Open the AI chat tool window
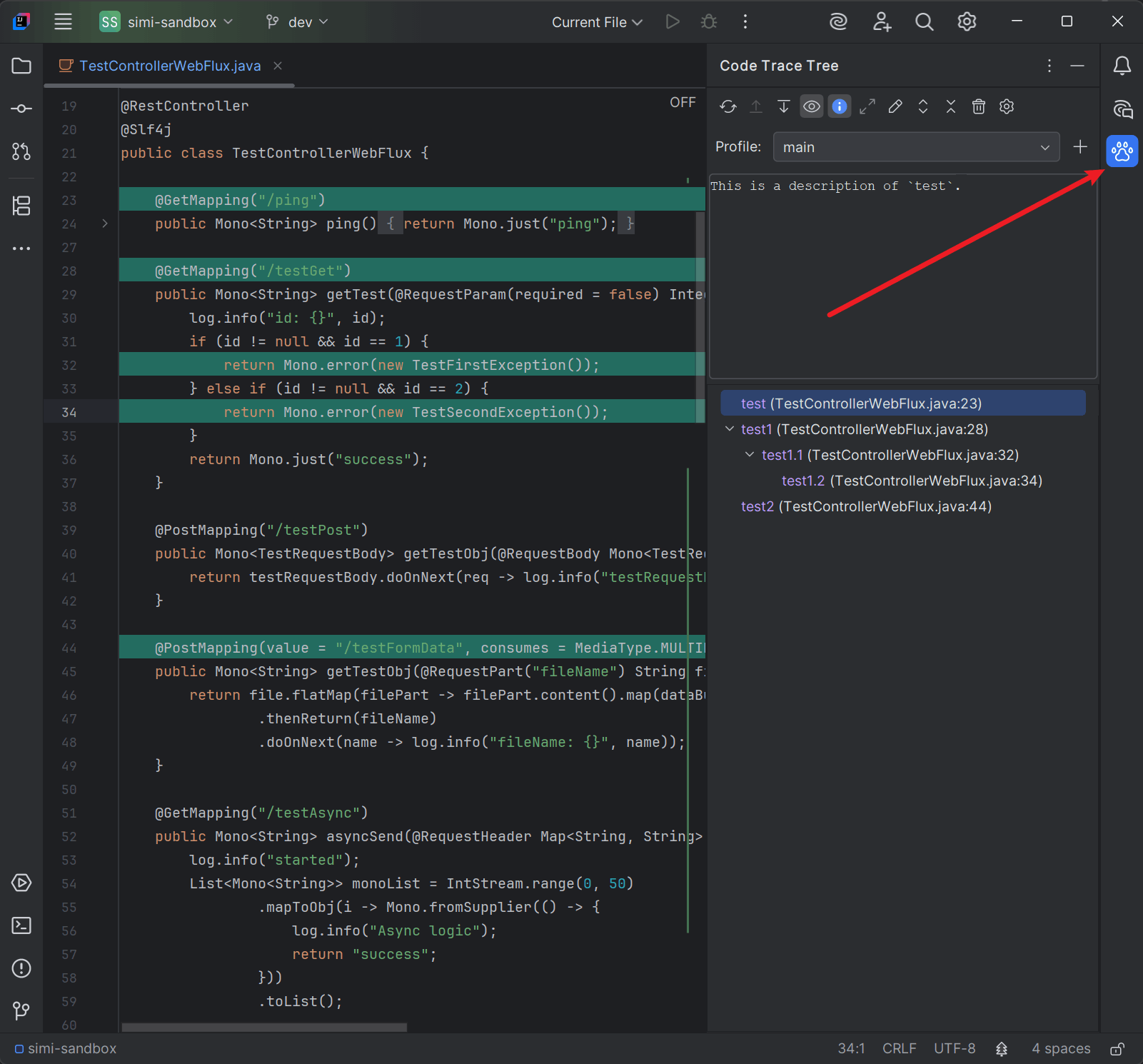 point(1122,109)
